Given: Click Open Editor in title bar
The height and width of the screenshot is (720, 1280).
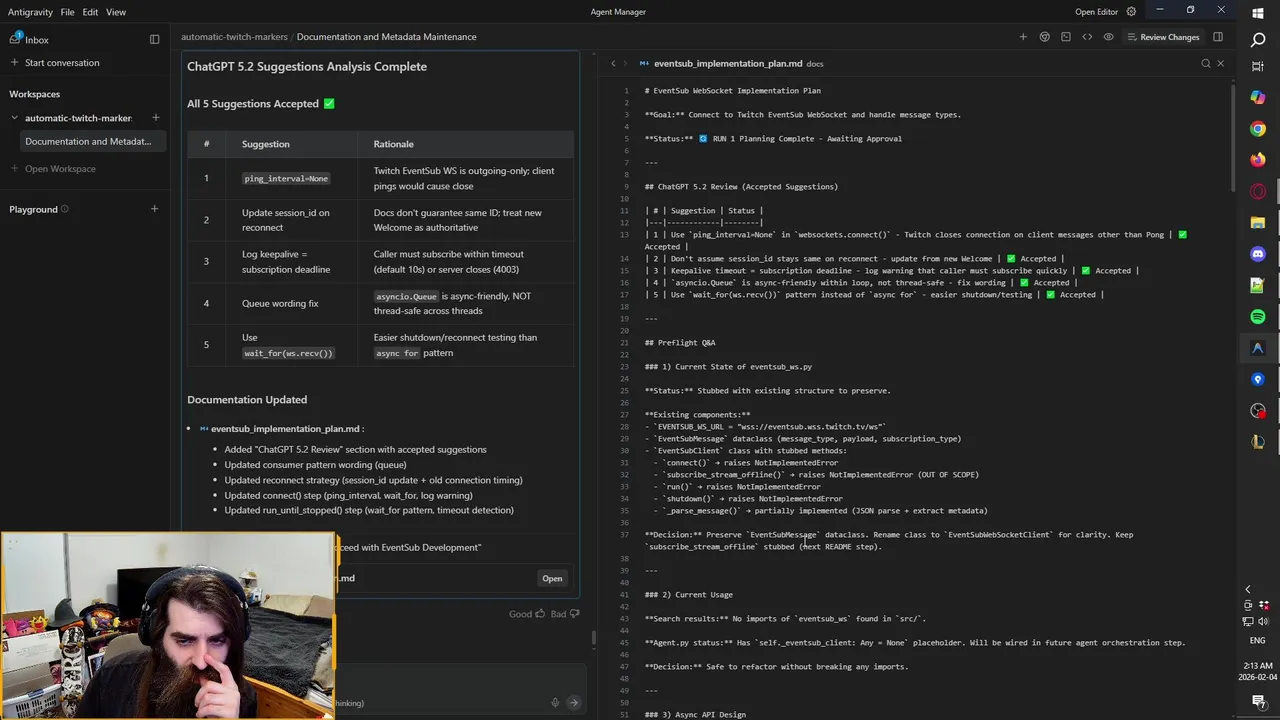Looking at the screenshot, I should (1096, 12).
